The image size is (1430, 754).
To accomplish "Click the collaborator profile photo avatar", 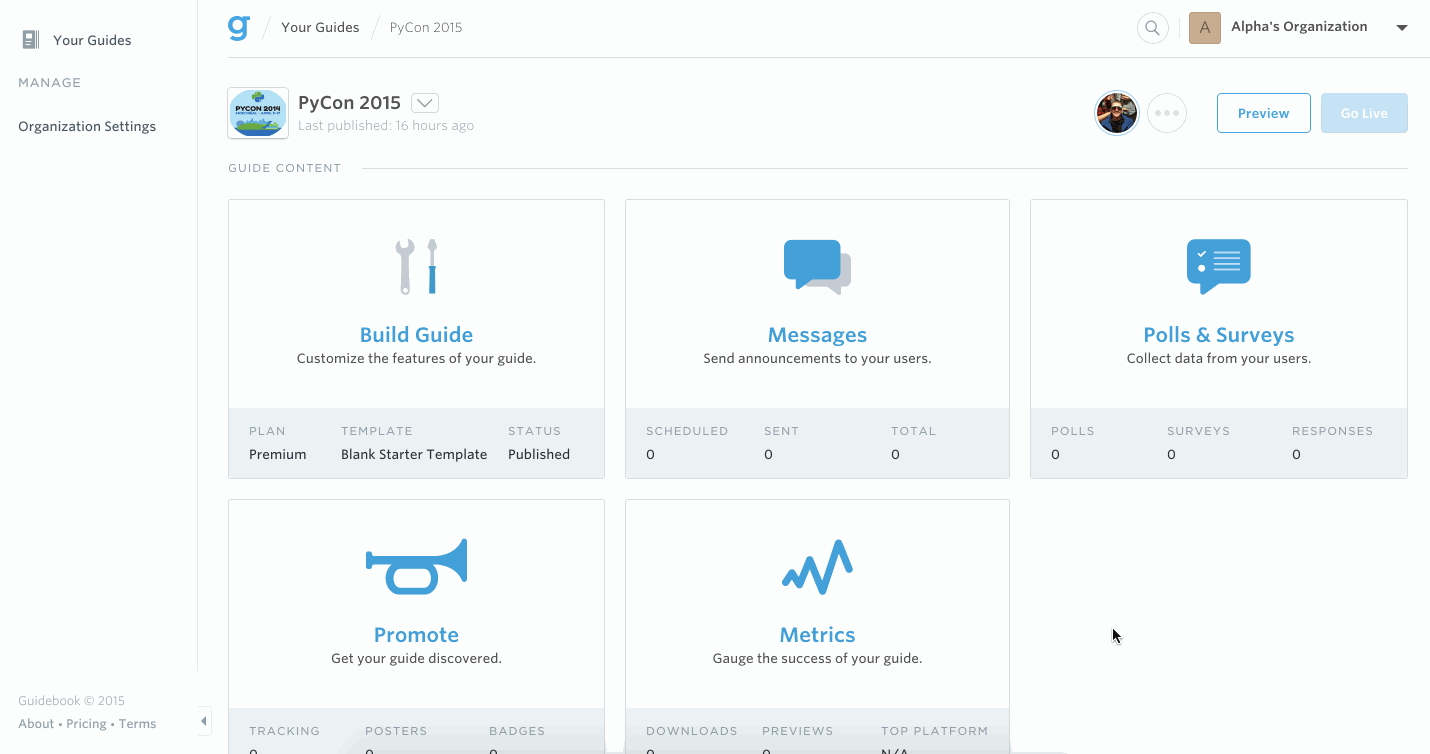I will point(1117,113).
